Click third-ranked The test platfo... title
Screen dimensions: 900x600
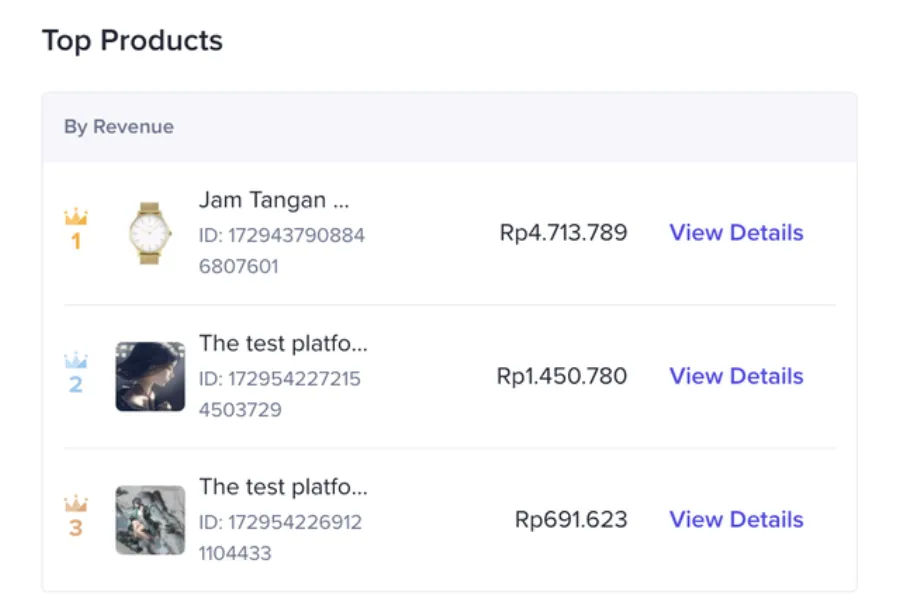coord(283,487)
